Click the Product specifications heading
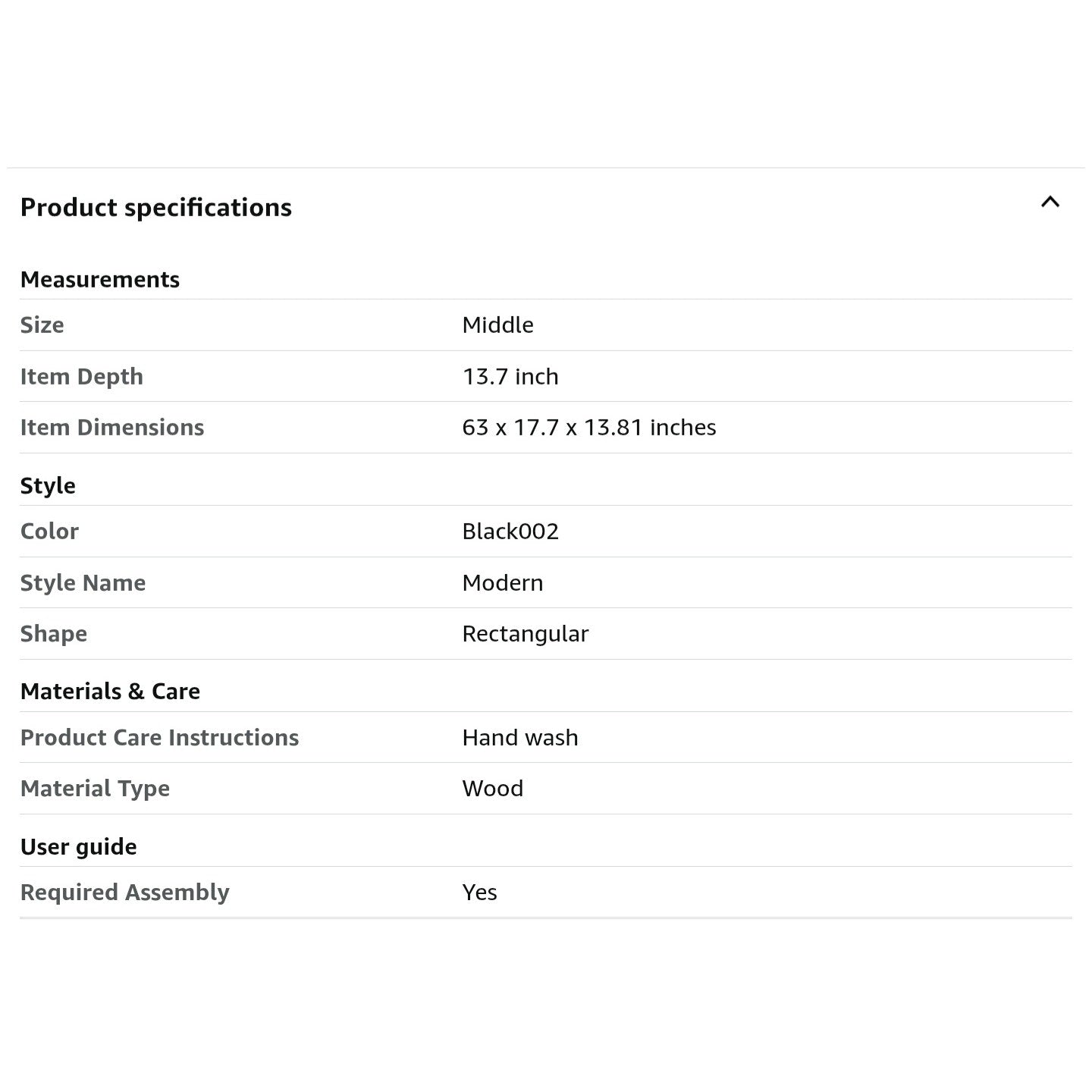Screen dimensions: 1092x1092 155,208
